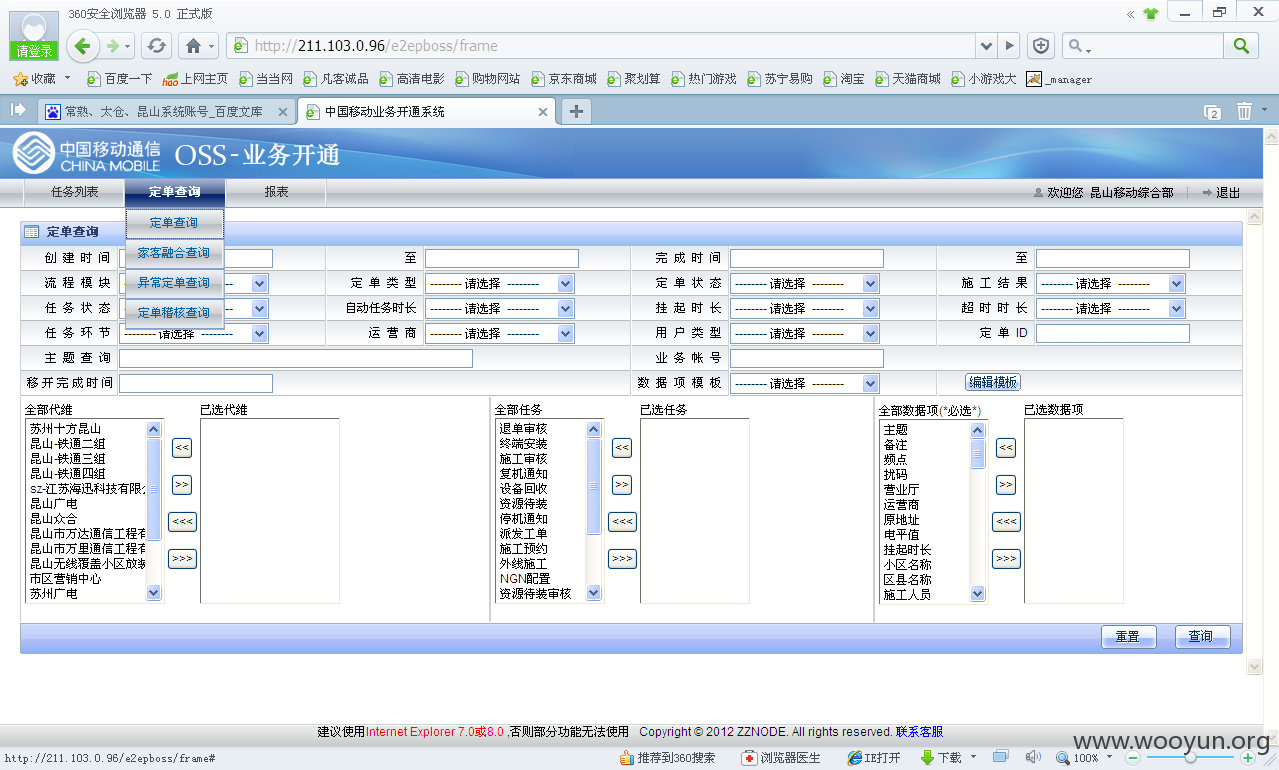
Task: Select 营业厅 in the 全部数据项 list
Action: pos(901,490)
